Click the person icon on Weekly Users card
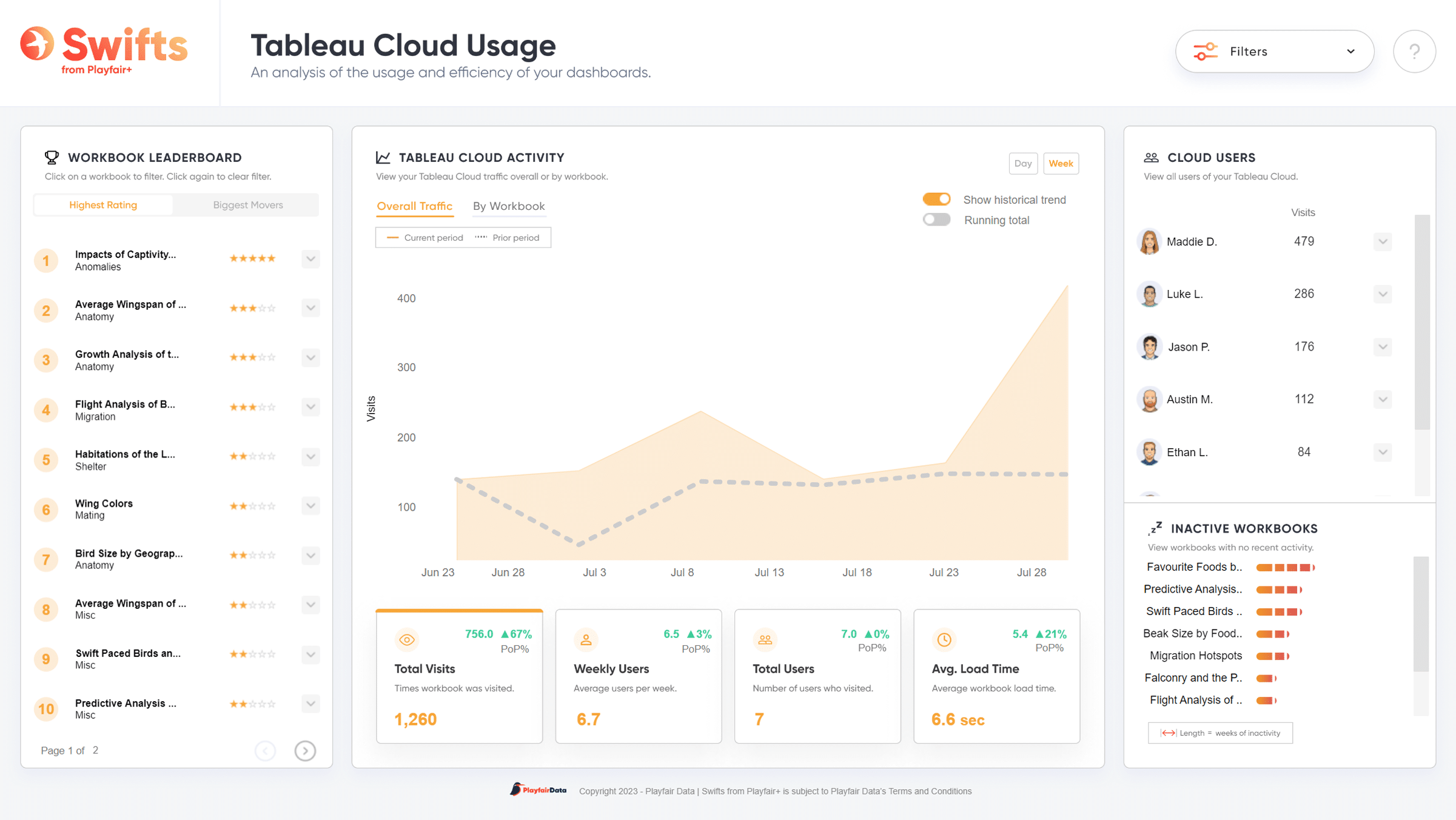Image resolution: width=1456 pixels, height=820 pixels. point(586,640)
